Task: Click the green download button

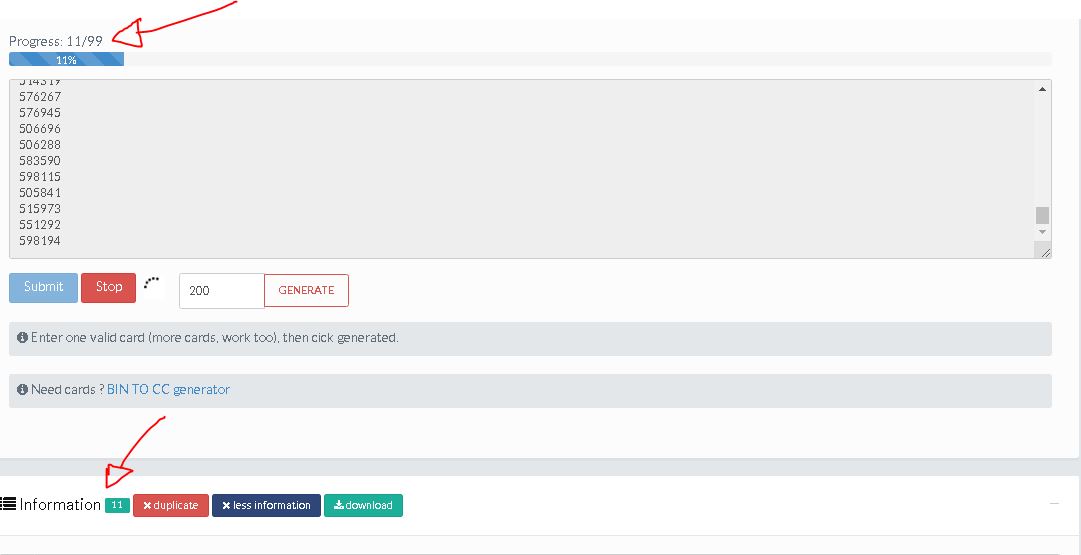Action: (363, 505)
